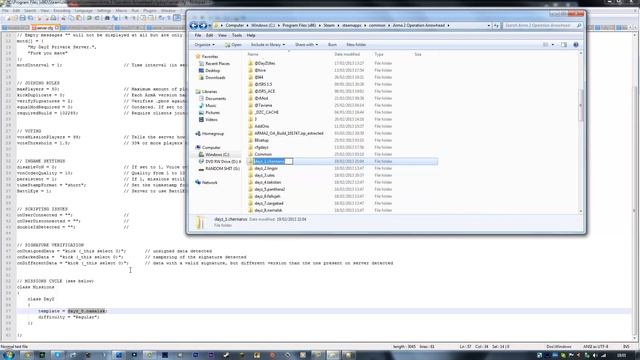Open the Include in library dropdown

tap(268, 44)
